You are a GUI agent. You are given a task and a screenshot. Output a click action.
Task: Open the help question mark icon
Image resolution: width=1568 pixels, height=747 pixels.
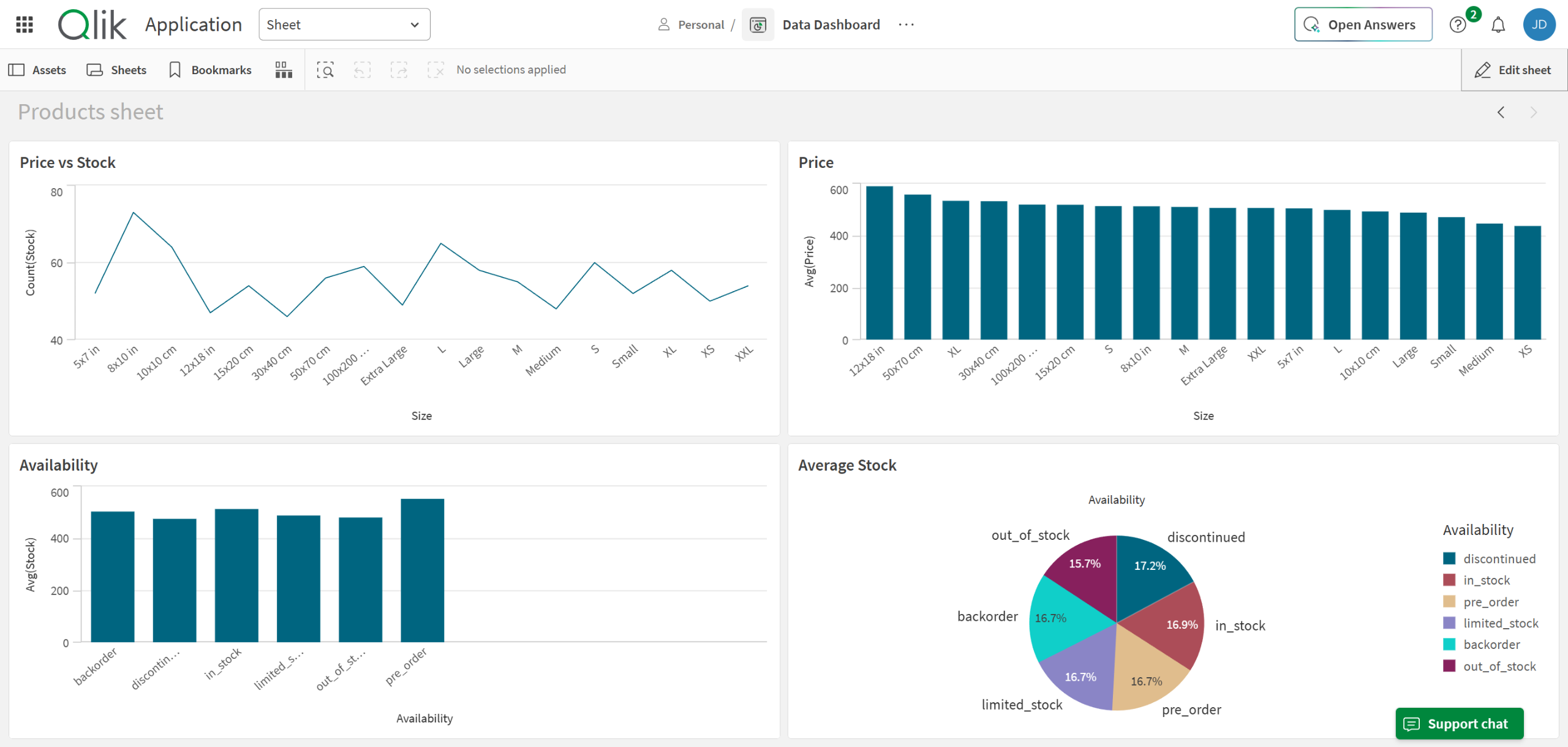[1458, 25]
